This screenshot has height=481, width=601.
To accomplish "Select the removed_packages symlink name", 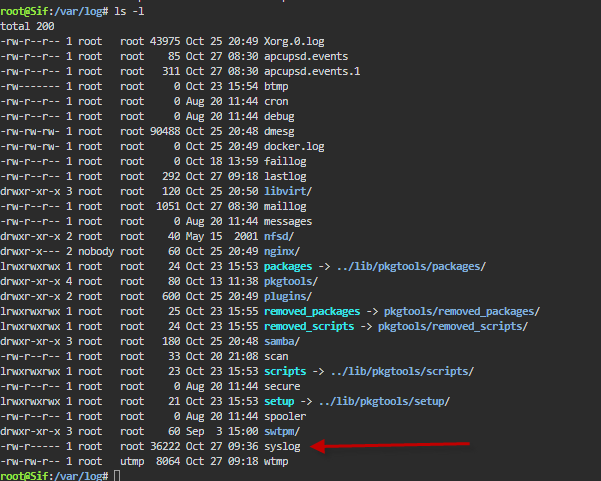I will (x=312, y=311).
